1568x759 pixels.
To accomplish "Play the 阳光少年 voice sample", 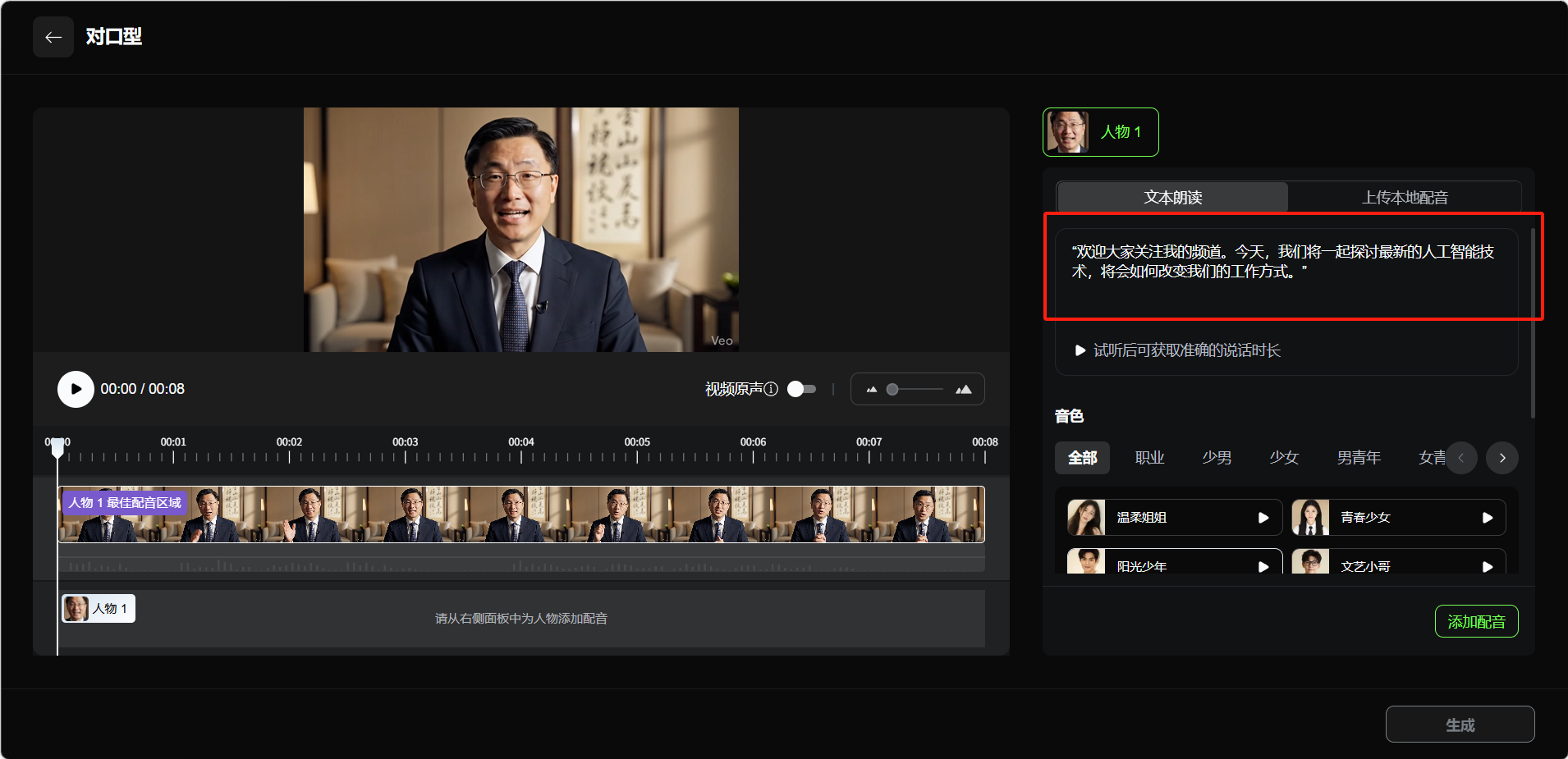I will [1263, 566].
